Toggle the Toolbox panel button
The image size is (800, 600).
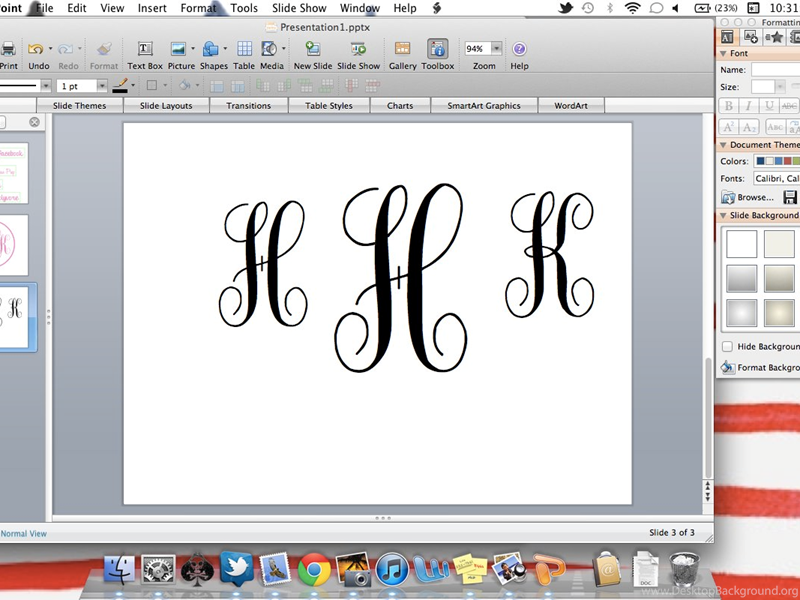(x=437, y=49)
